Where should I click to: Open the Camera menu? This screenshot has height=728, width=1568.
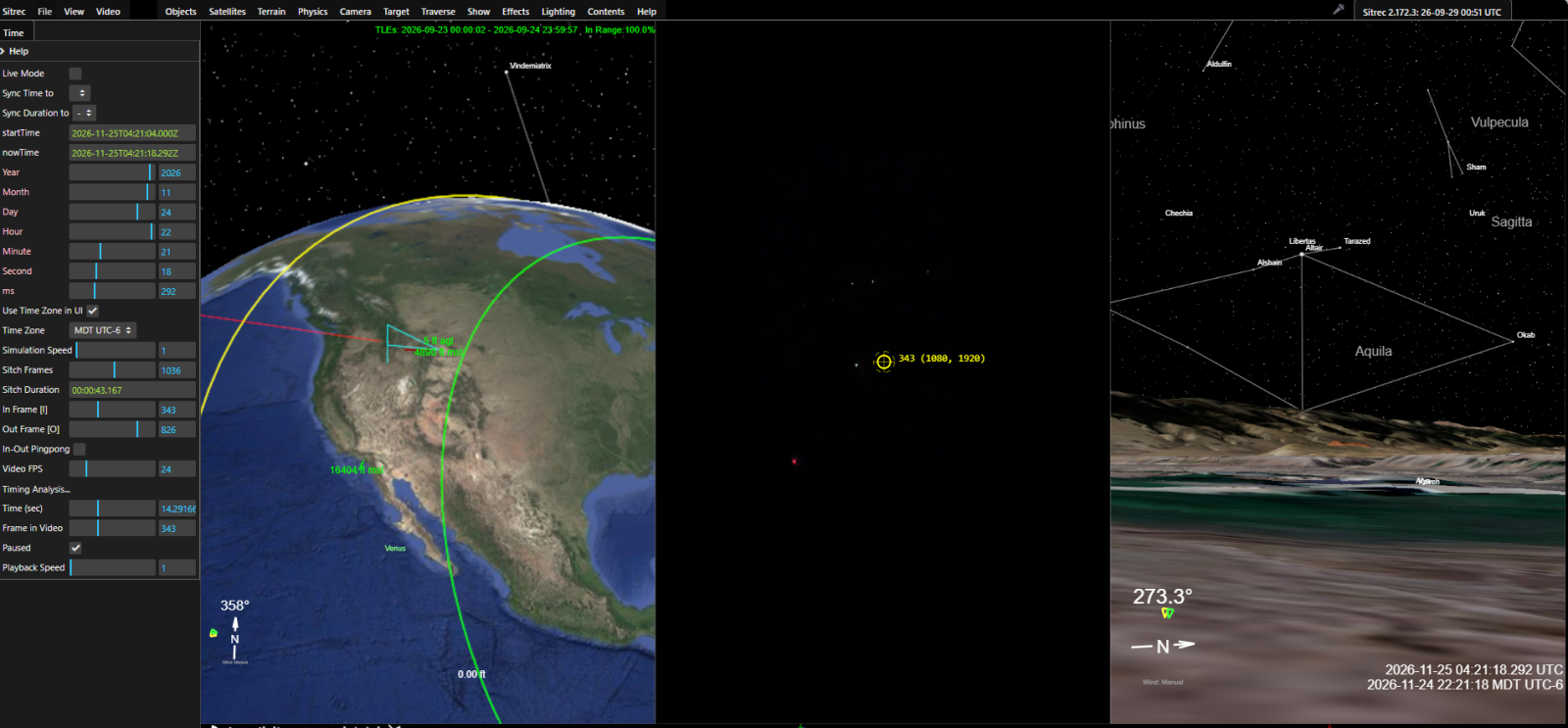[356, 12]
